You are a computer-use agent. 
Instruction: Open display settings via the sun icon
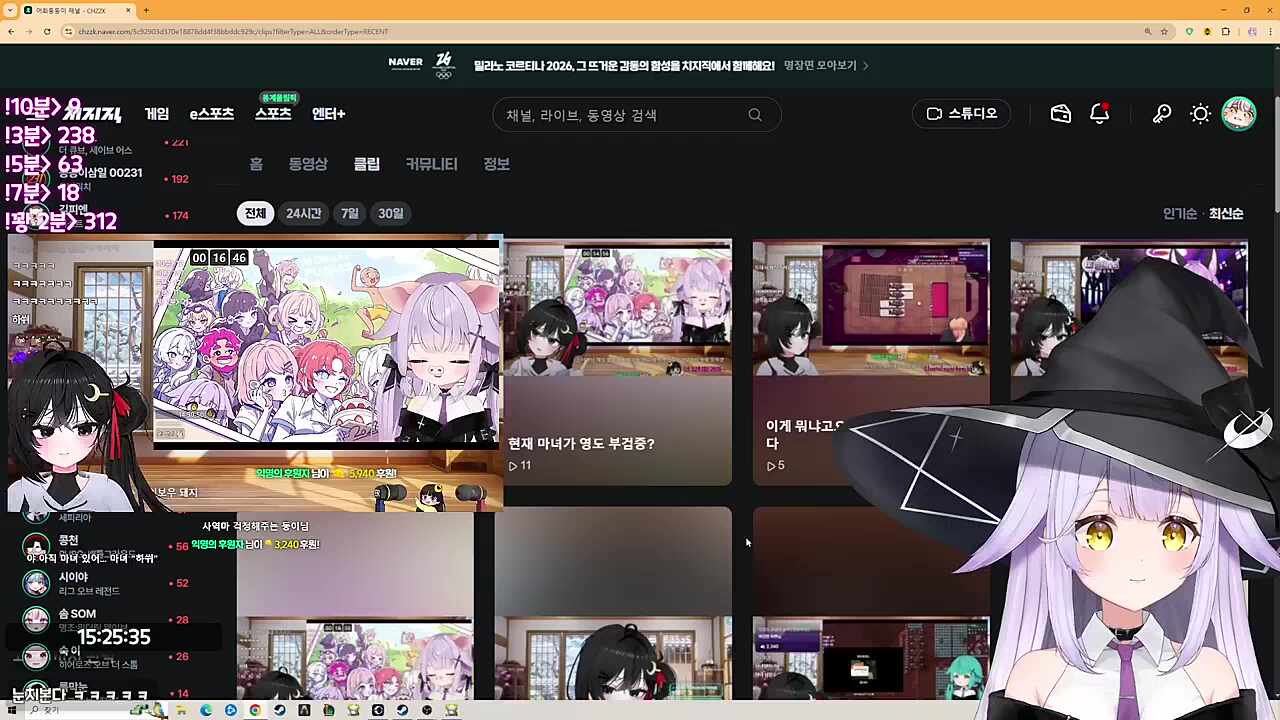click(x=1200, y=114)
